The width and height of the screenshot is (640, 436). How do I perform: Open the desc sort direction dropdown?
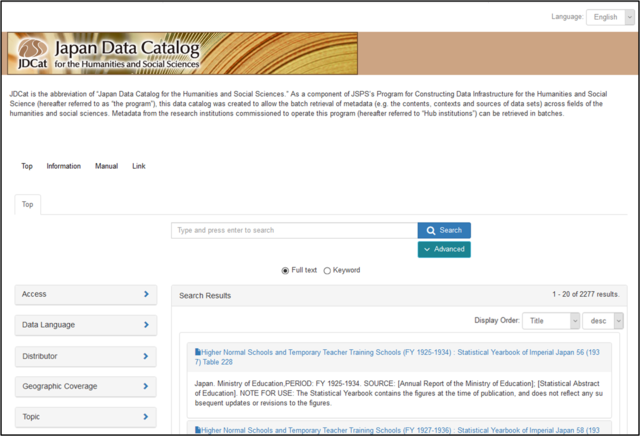pos(603,321)
